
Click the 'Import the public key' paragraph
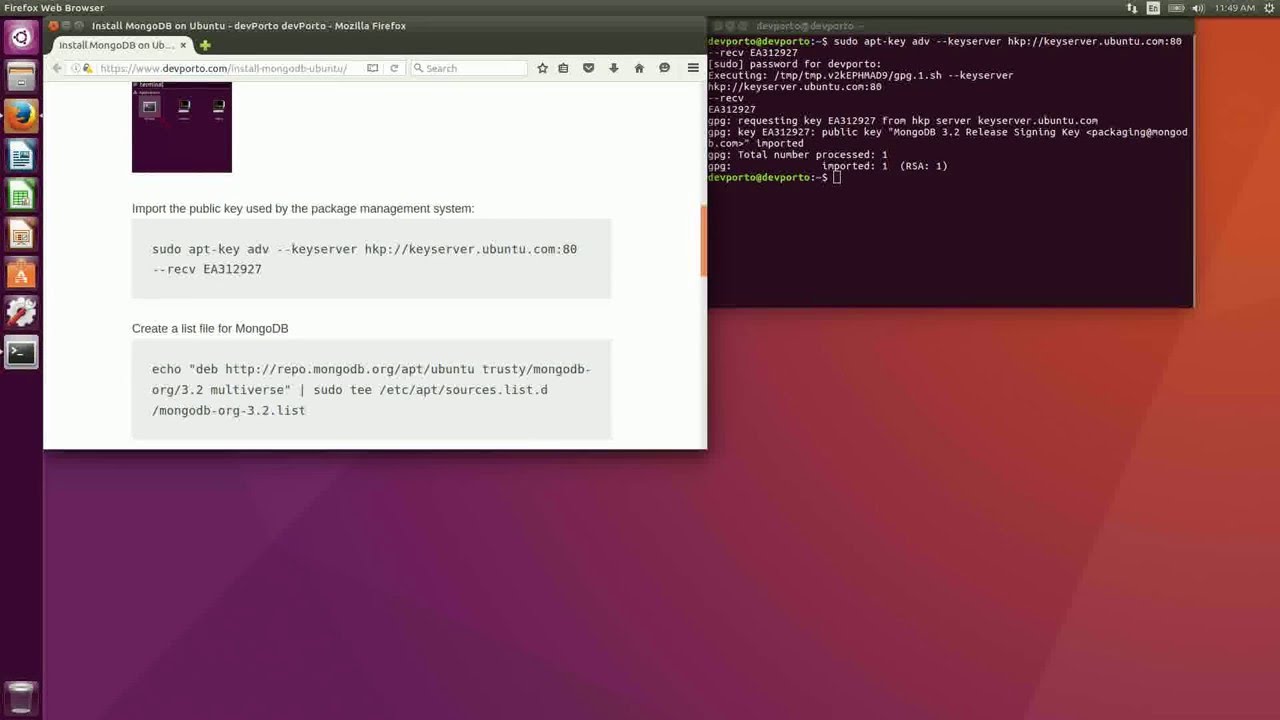[x=303, y=208]
